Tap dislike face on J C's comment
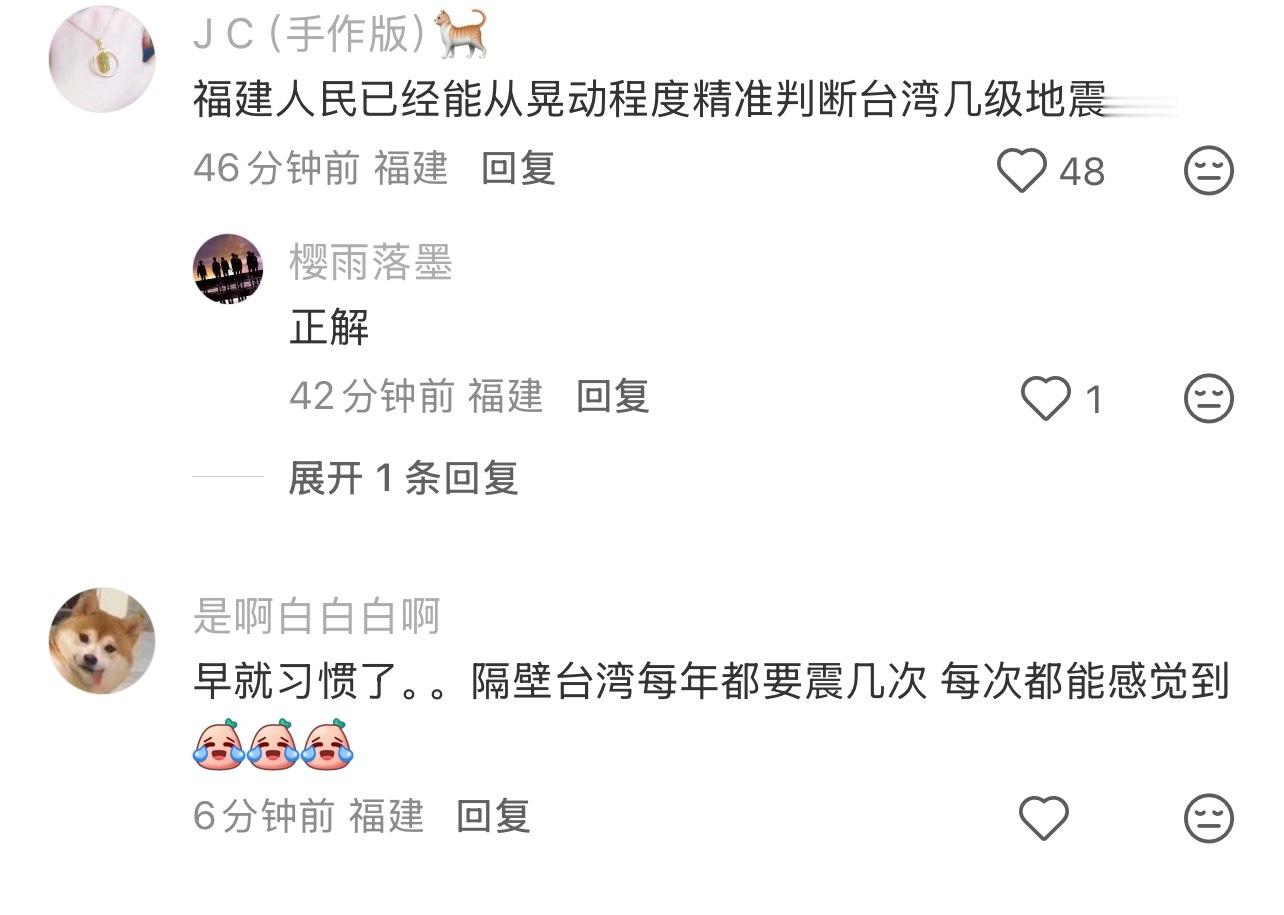 [1209, 171]
